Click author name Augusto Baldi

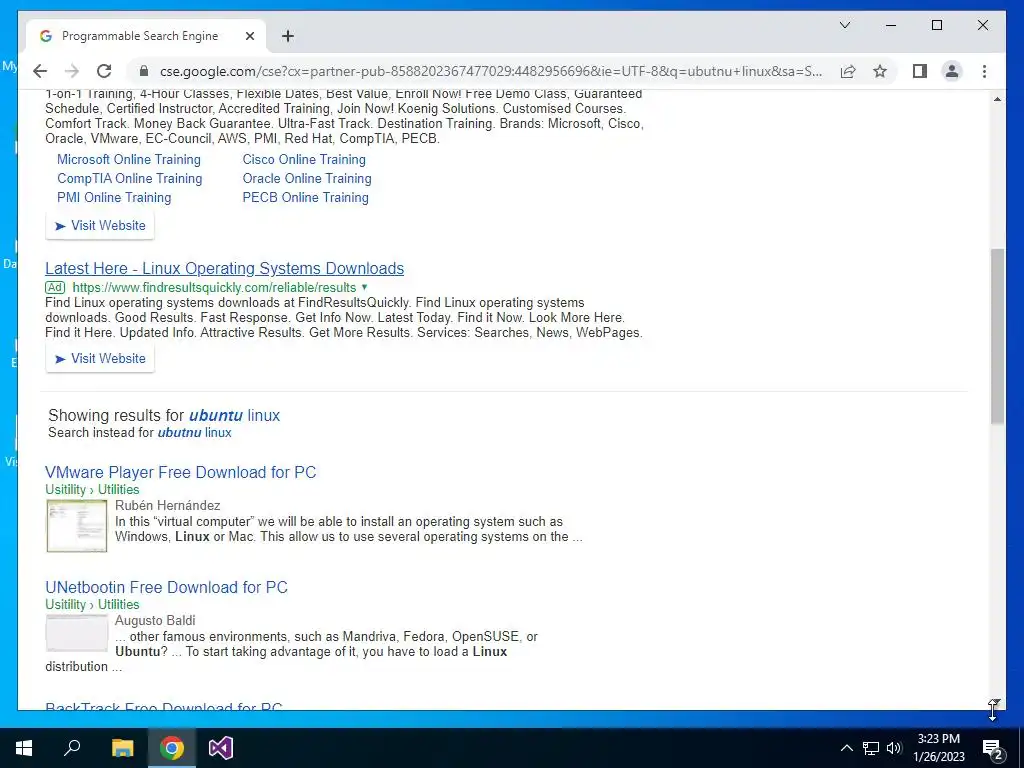155,620
